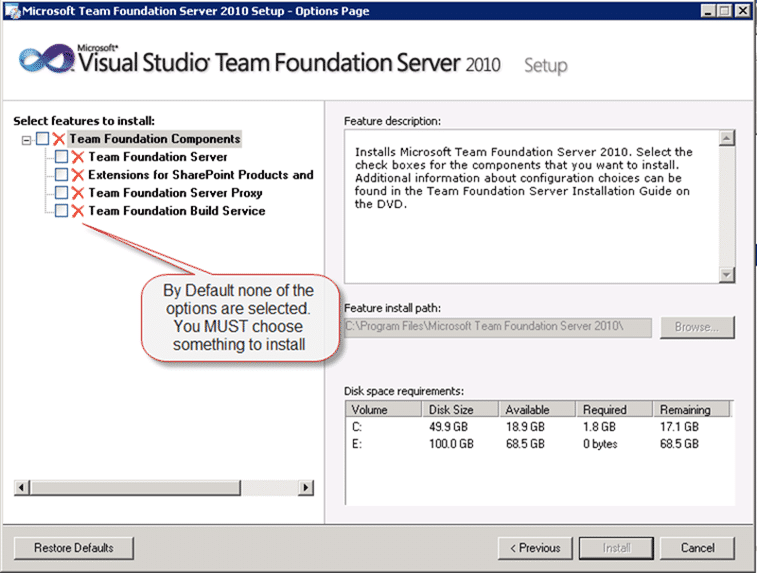The width and height of the screenshot is (757, 573).
Task: Go back with the Previous button
Action: tap(535, 548)
